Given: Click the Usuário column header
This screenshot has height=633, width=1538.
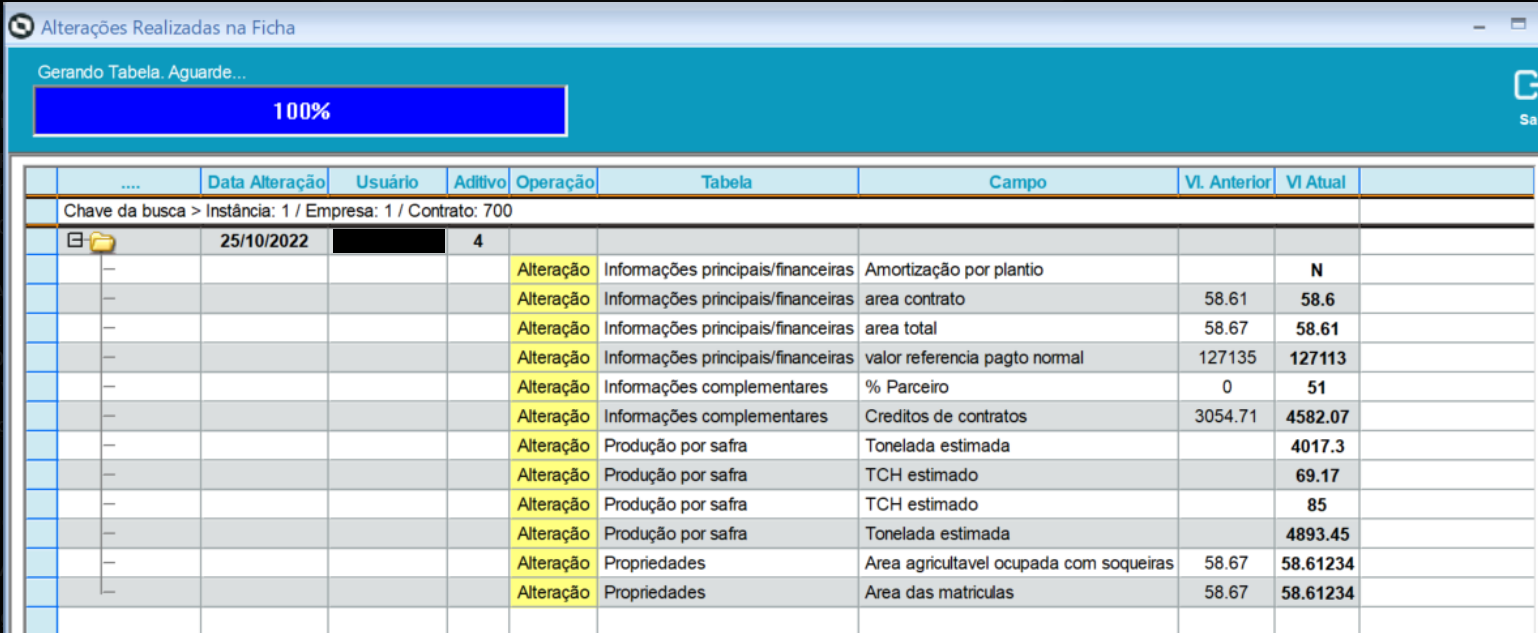Looking at the screenshot, I should point(387,182).
